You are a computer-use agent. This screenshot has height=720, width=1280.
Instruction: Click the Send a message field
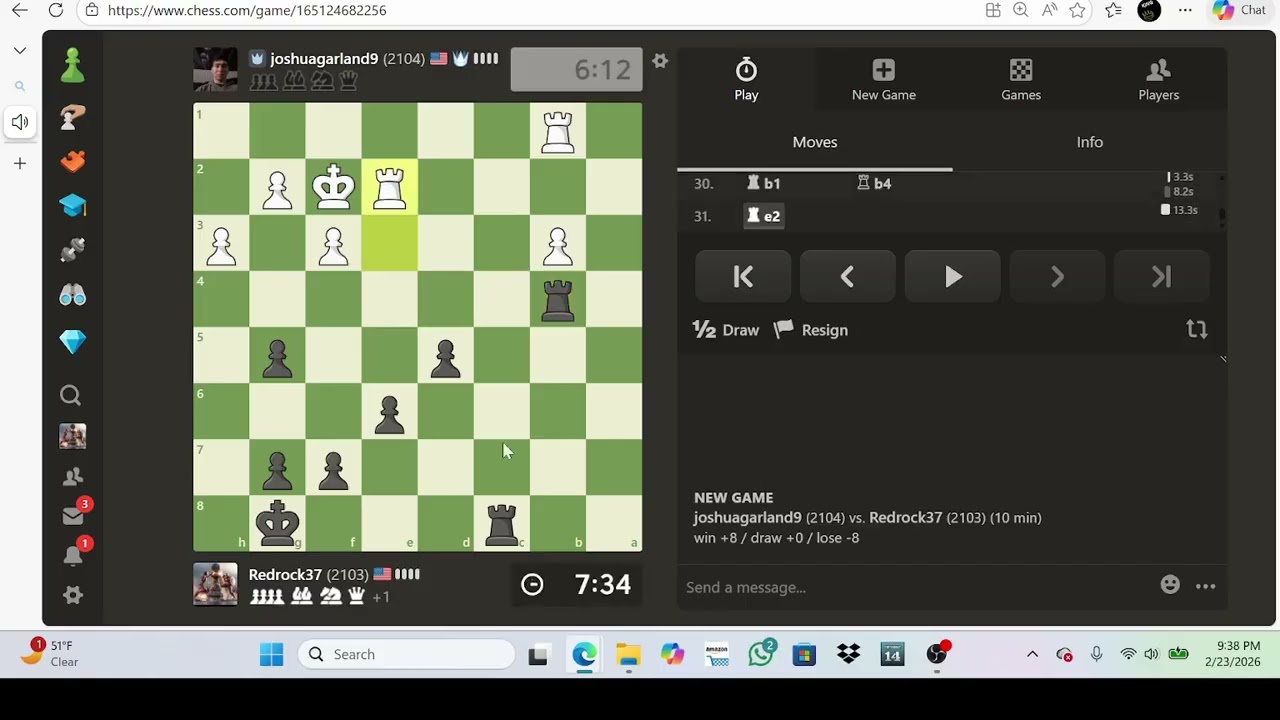click(915, 587)
